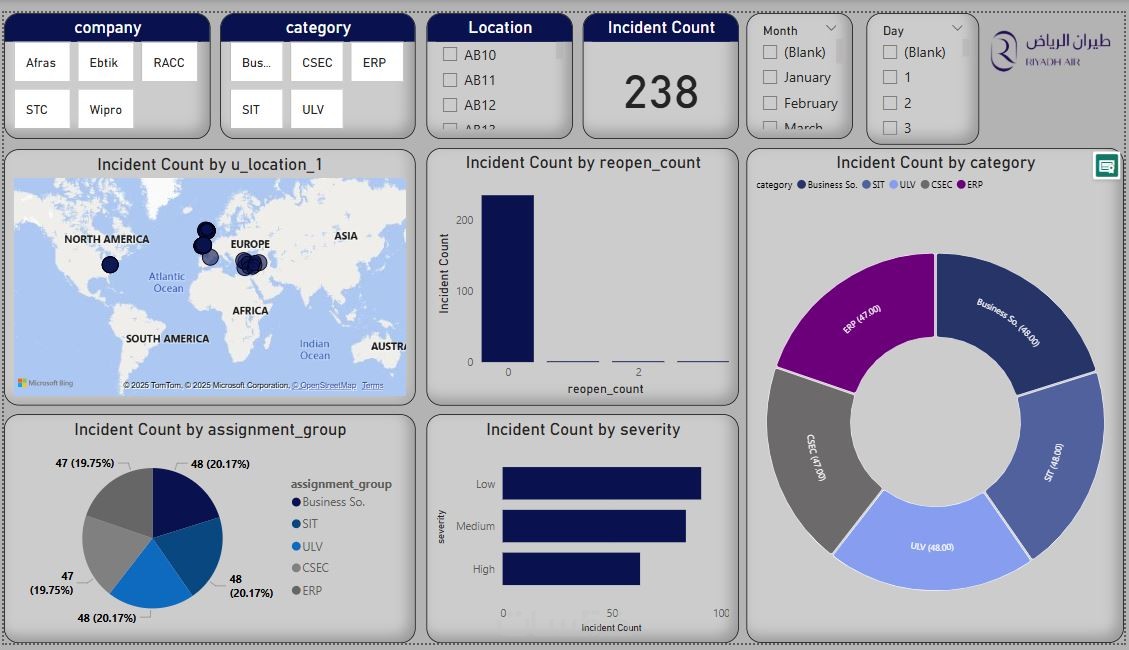Click the 48 (20.17%) dark navy pie slice
Viewport: 1129px width, 650px height.
[180, 500]
